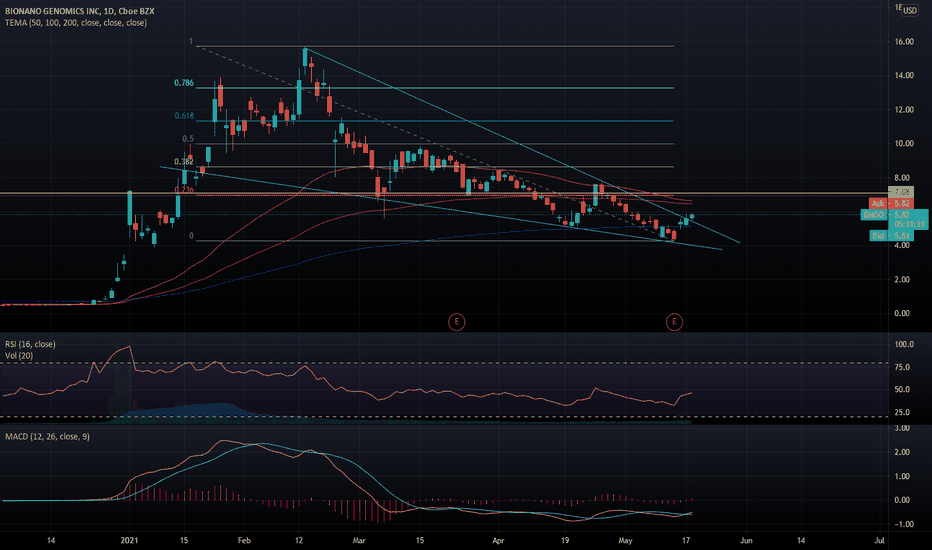Click the 05:11:31 countdown timer
The height and width of the screenshot is (550, 932).
tap(909, 225)
